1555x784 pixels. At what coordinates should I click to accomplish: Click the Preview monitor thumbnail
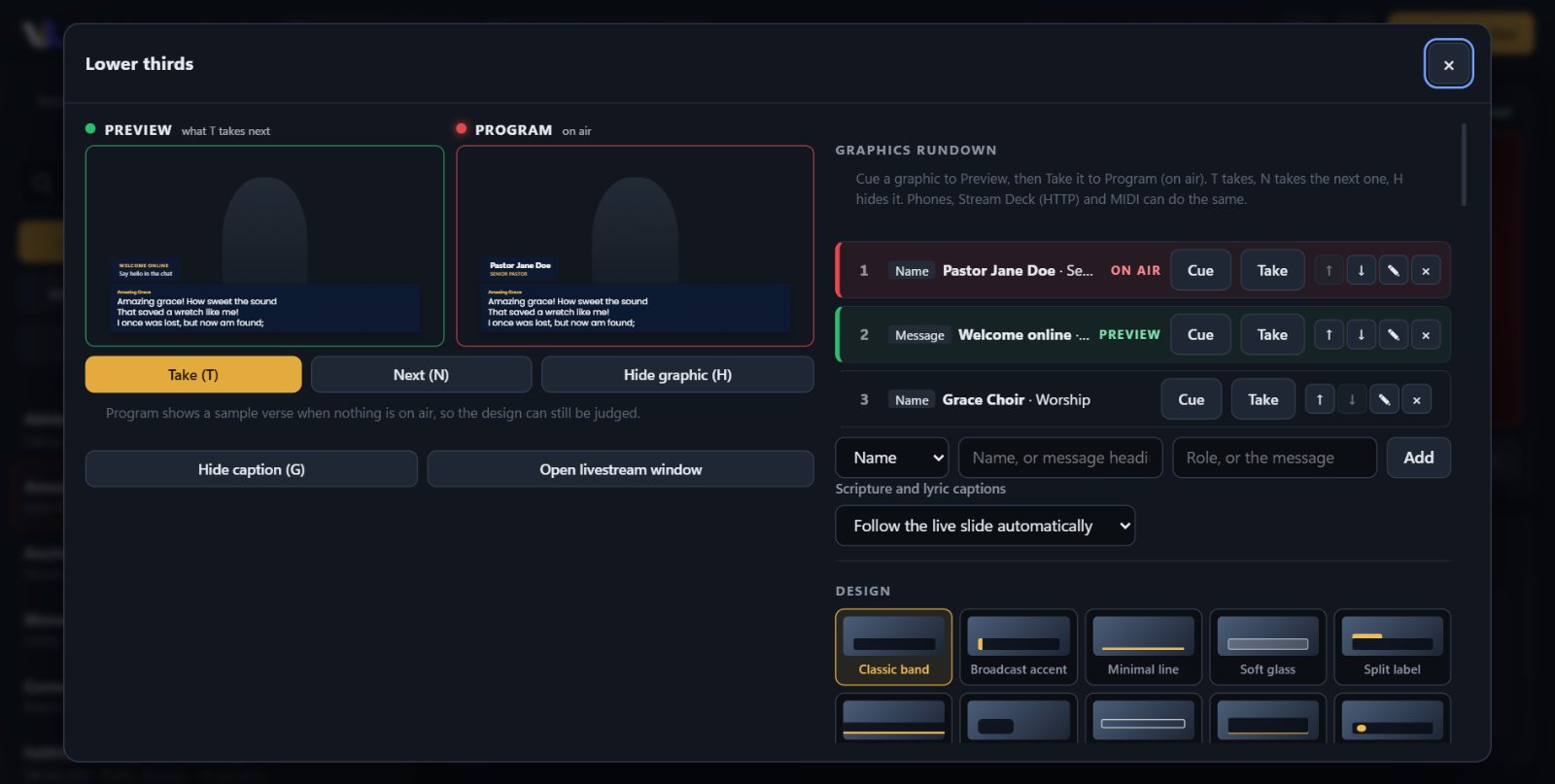[264, 246]
